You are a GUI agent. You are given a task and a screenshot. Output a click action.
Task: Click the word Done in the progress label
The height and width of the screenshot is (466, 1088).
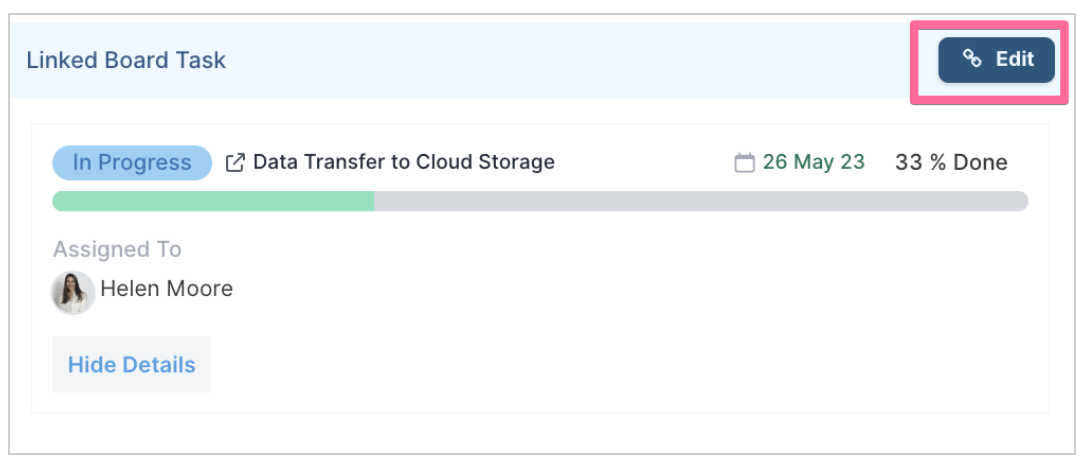click(979, 162)
